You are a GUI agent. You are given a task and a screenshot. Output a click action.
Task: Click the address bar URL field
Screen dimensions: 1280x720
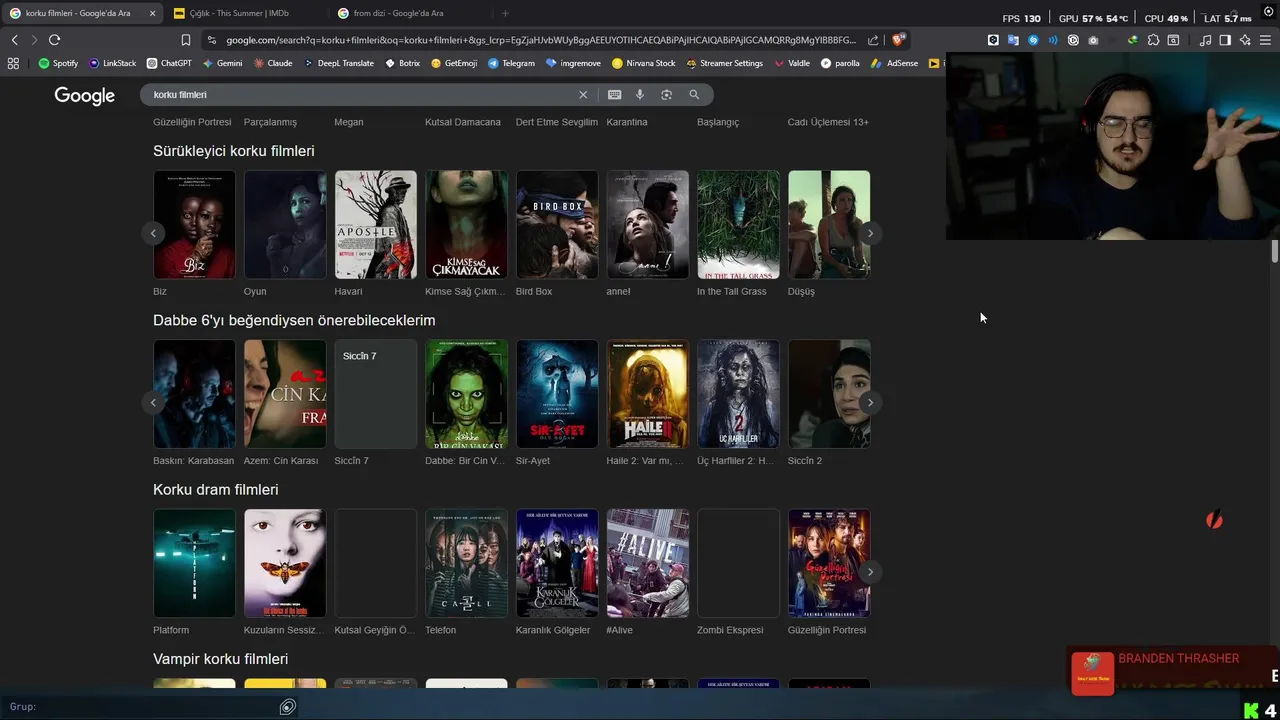coord(540,40)
